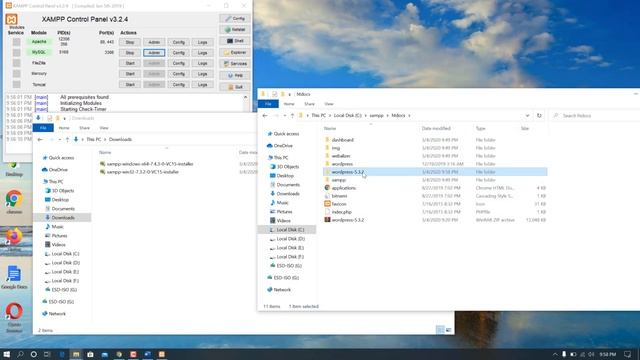
Task: Open Services in XAMPP Control Panel
Action: [235, 64]
